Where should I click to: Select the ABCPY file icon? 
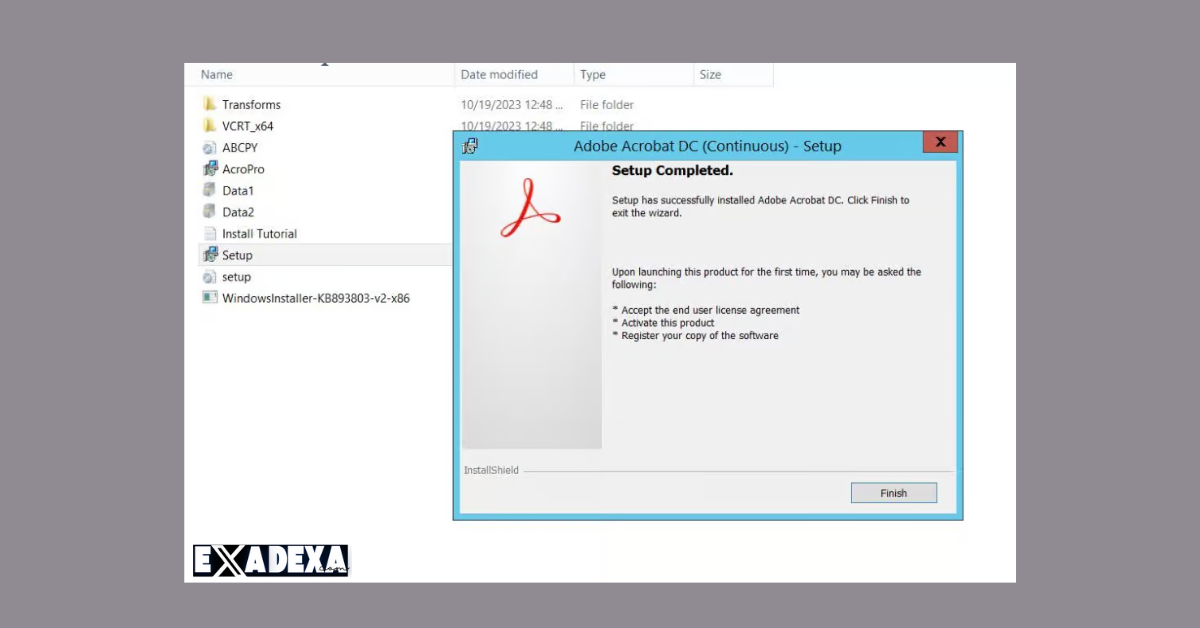[241, 147]
